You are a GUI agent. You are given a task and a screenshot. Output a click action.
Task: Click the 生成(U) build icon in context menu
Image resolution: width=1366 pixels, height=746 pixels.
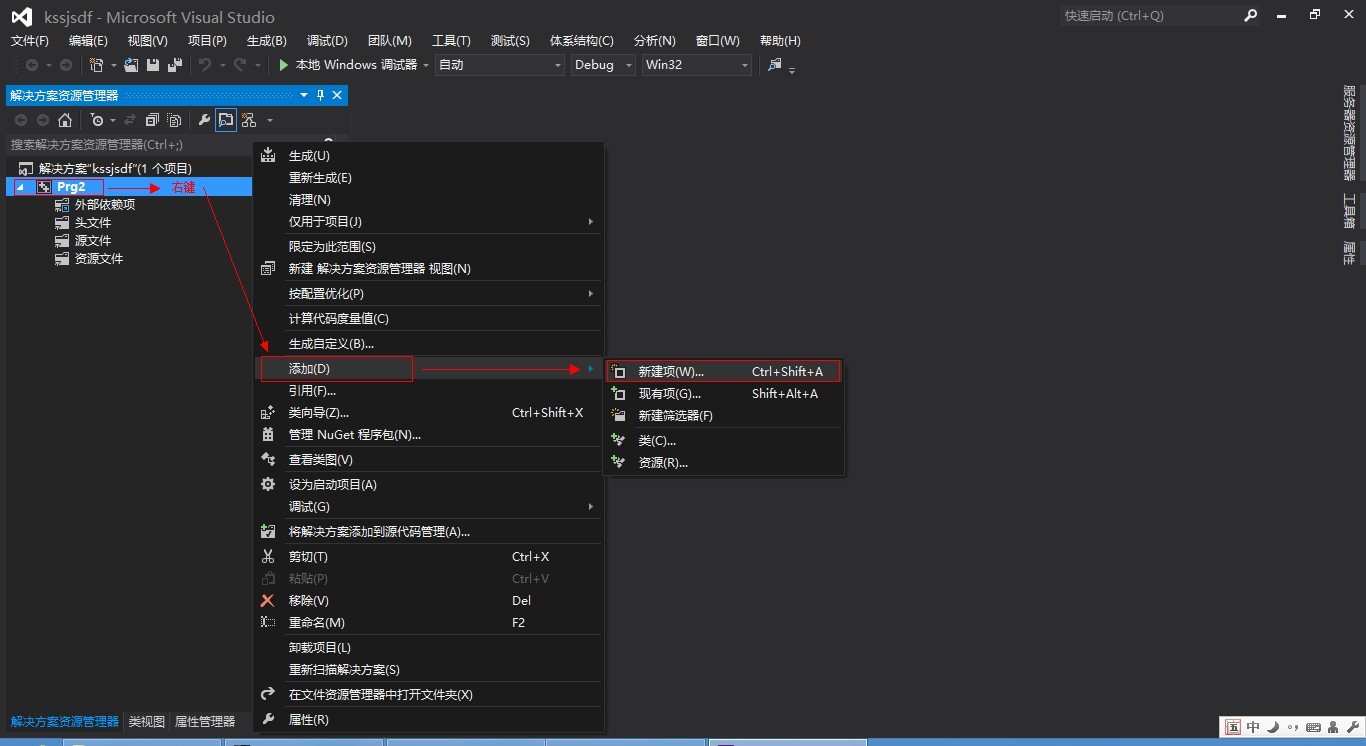pos(268,156)
